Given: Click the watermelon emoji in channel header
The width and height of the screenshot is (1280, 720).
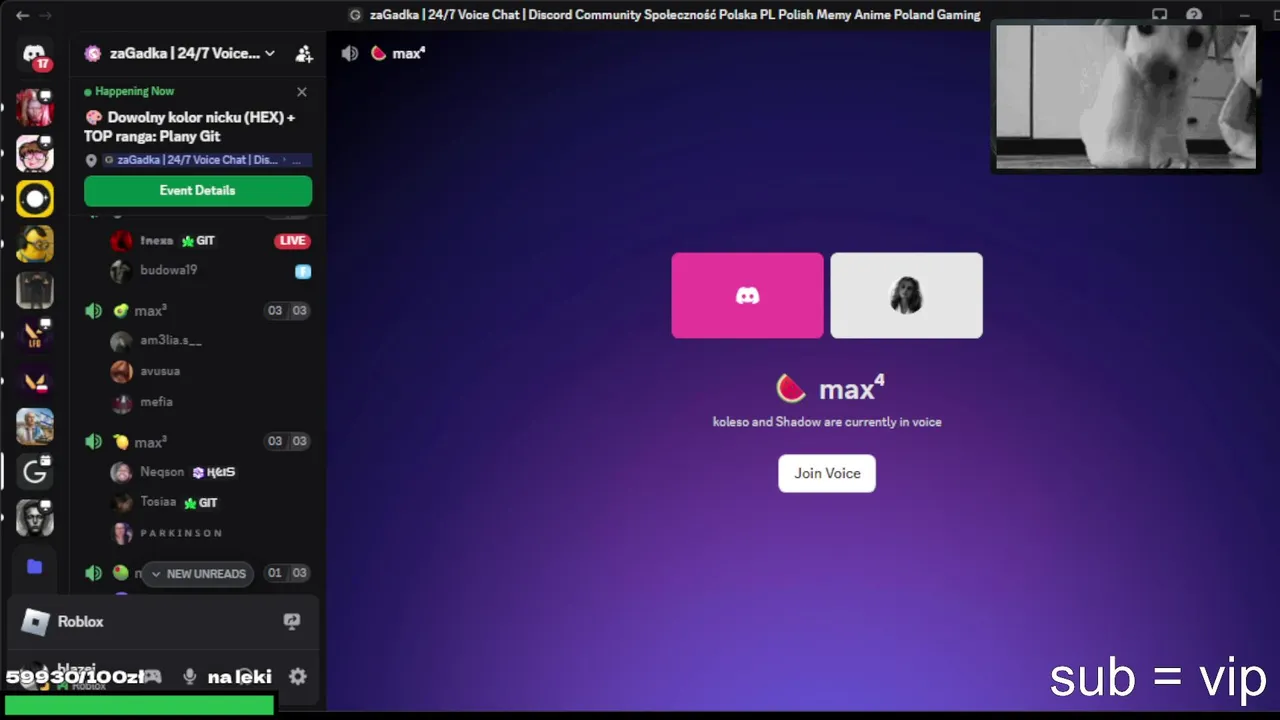Looking at the screenshot, I should click(378, 53).
